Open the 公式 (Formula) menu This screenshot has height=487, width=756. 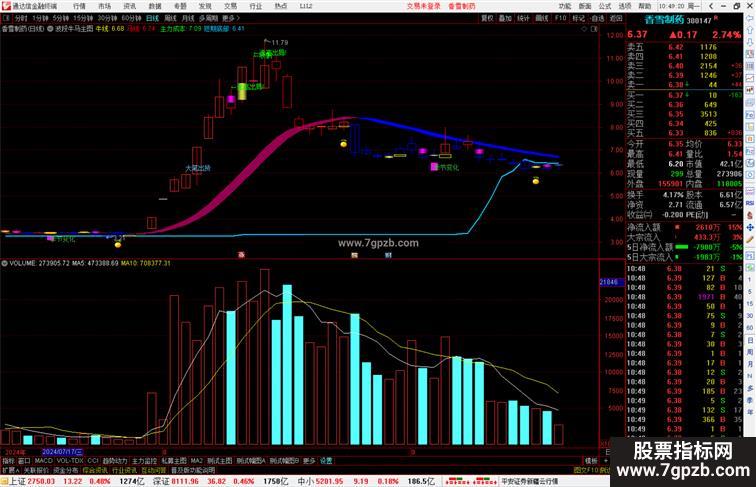pos(605,6)
